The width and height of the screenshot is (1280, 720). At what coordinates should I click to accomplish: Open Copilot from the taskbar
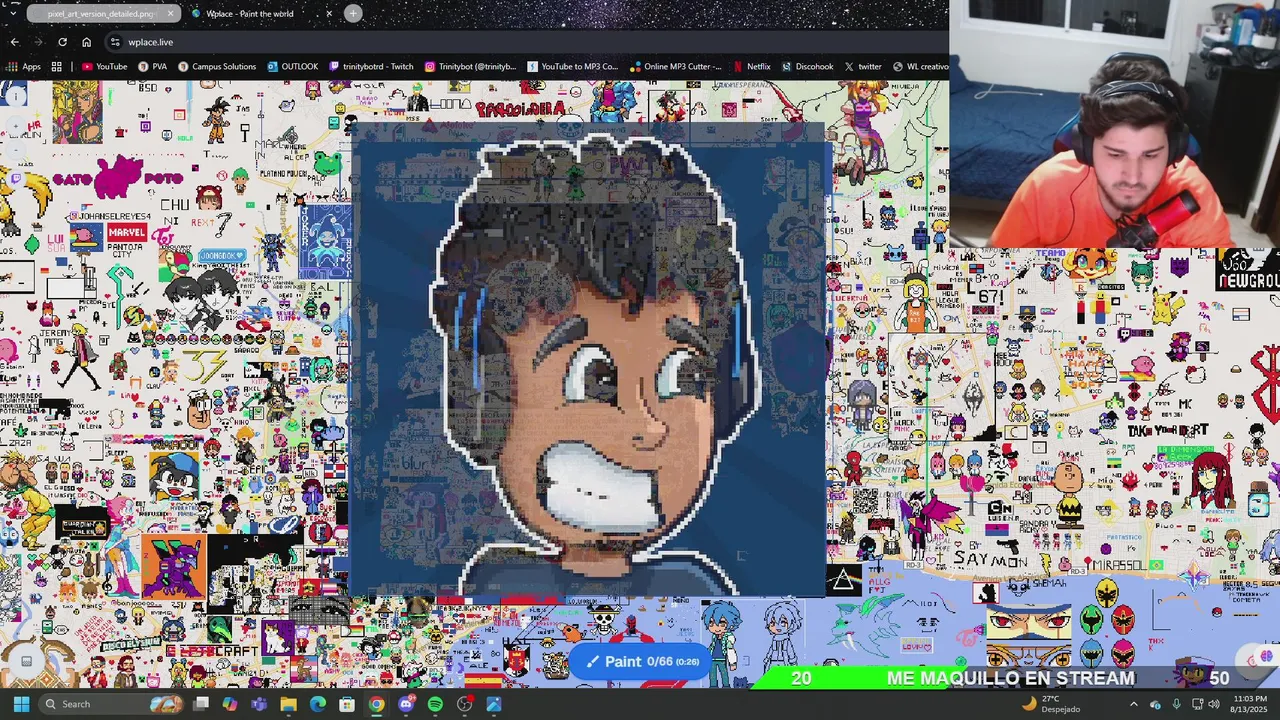coord(230,704)
